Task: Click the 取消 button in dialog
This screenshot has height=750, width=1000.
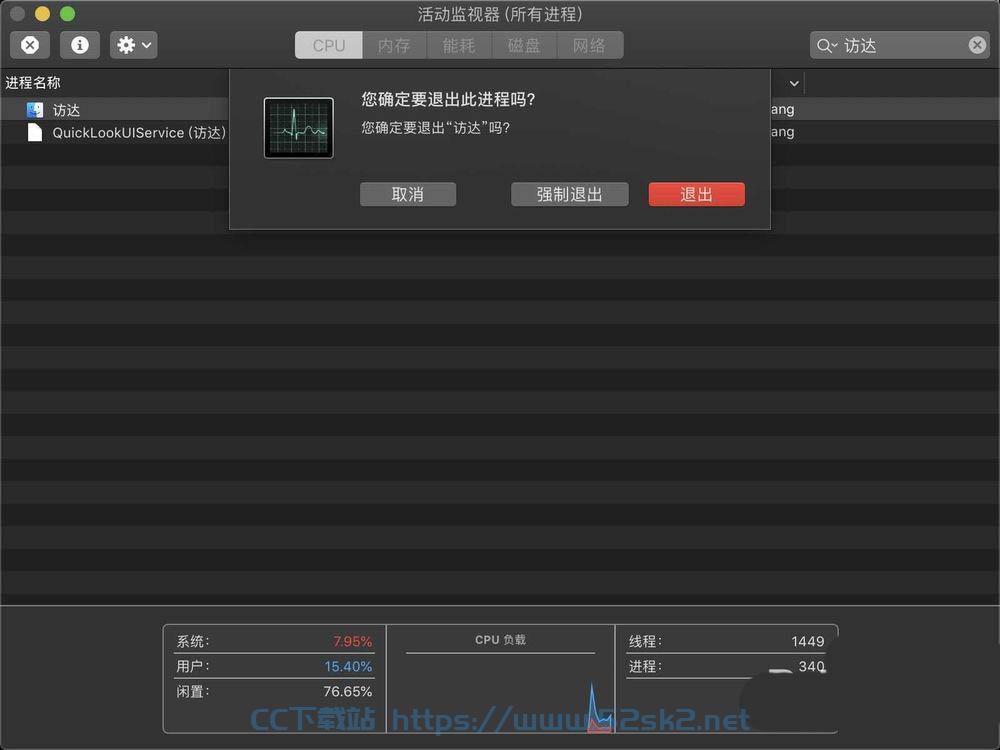Action: 408,195
